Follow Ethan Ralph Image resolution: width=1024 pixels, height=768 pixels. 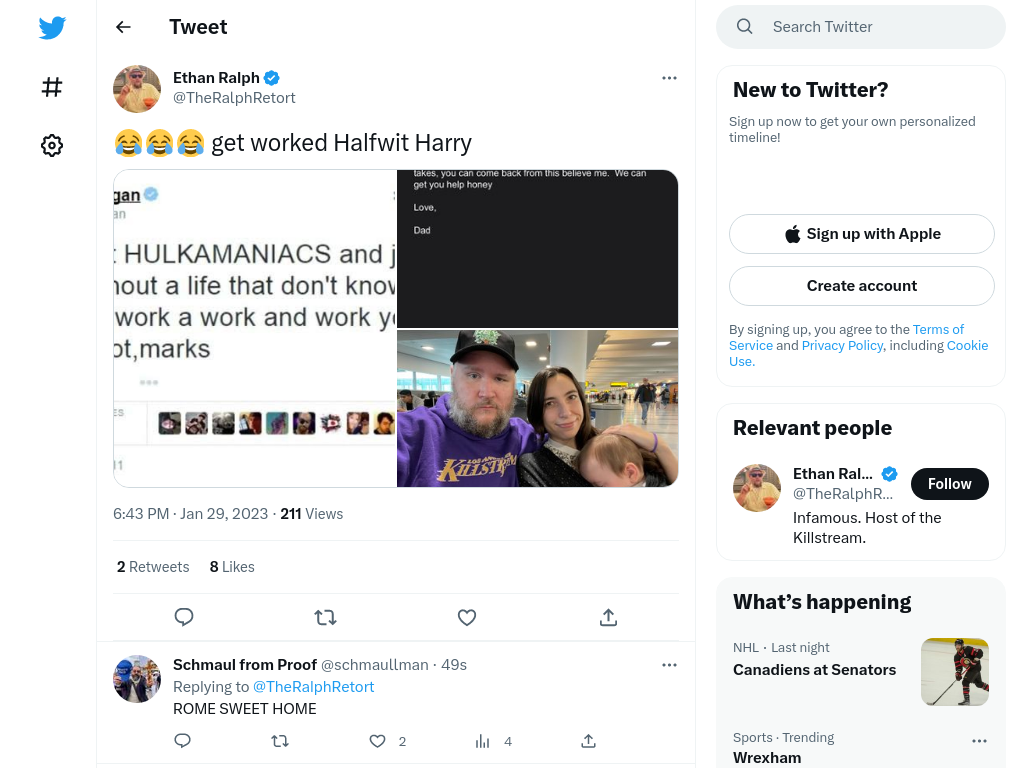click(950, 484)
